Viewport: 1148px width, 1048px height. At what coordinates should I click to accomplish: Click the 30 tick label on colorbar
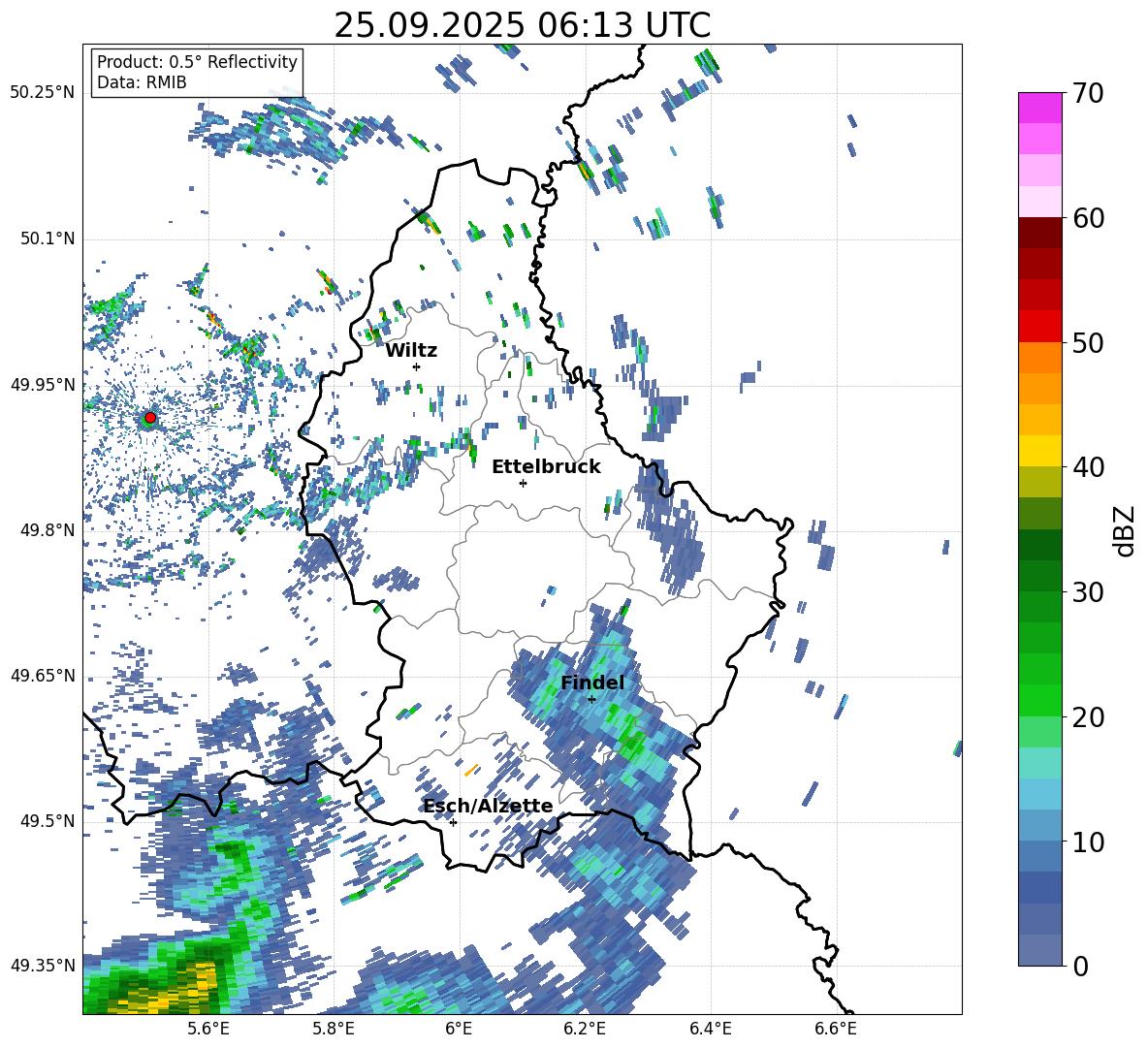click(x=1088, y=592)
